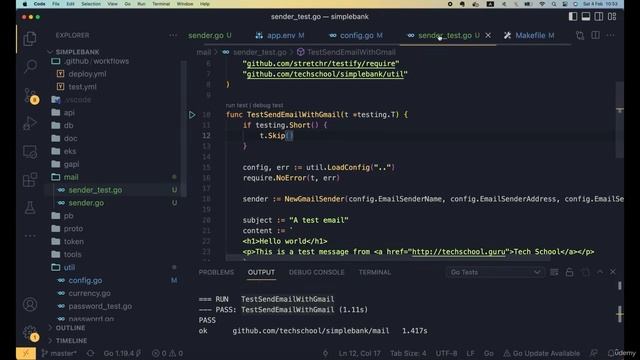
Task: Open the Extensions view
Action: coord(30,180)
